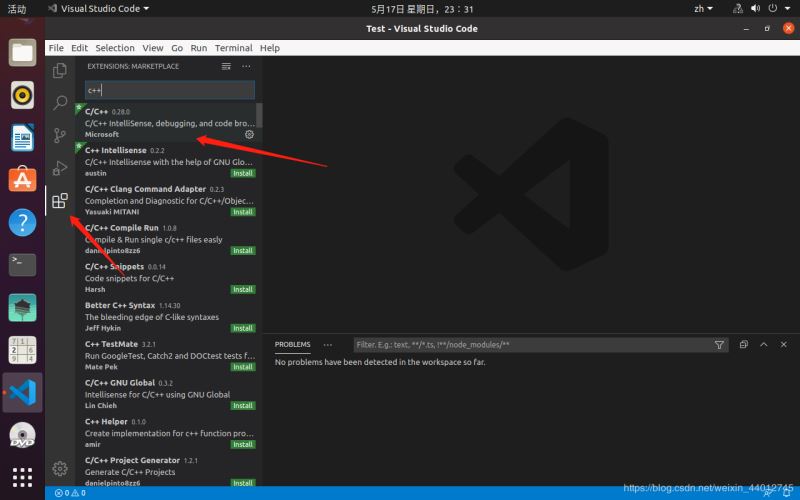Install the Better C++ Syntax extension

tap(243, 328)
